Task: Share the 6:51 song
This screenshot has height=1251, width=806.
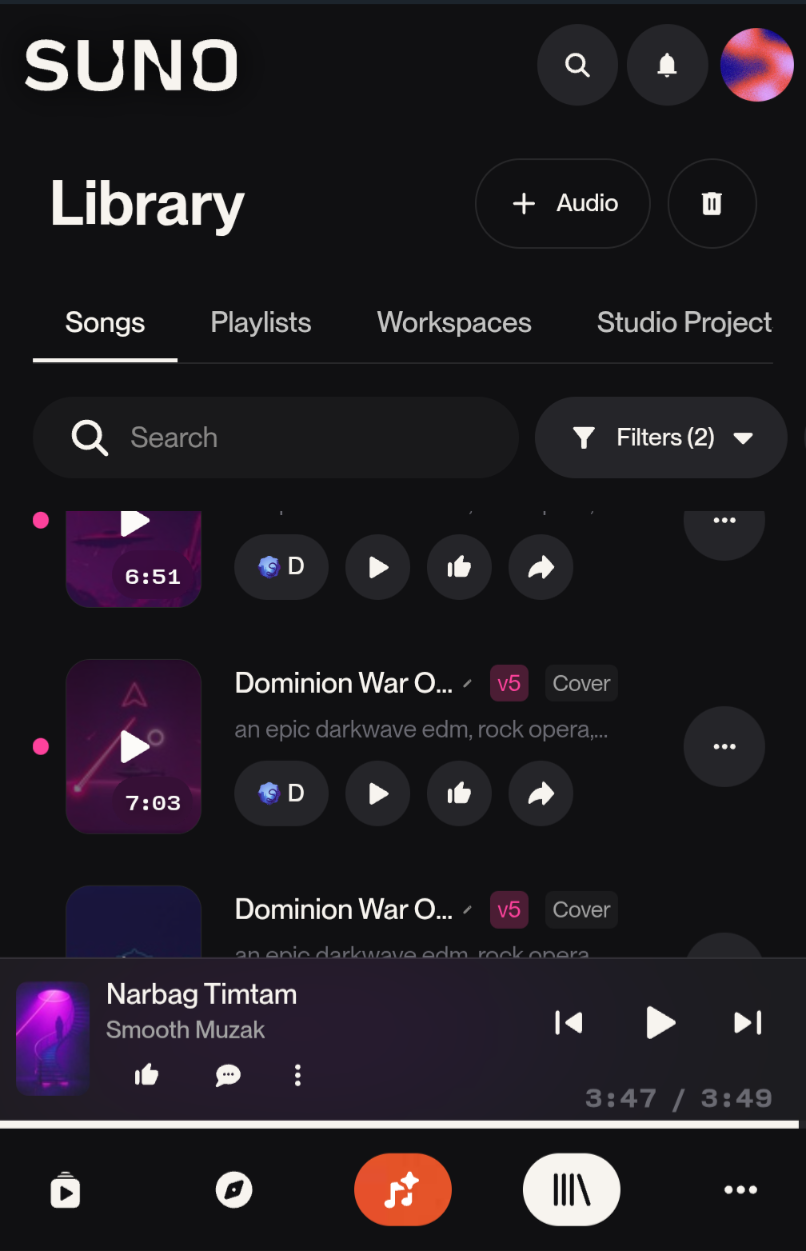Action: coord(541,567)
